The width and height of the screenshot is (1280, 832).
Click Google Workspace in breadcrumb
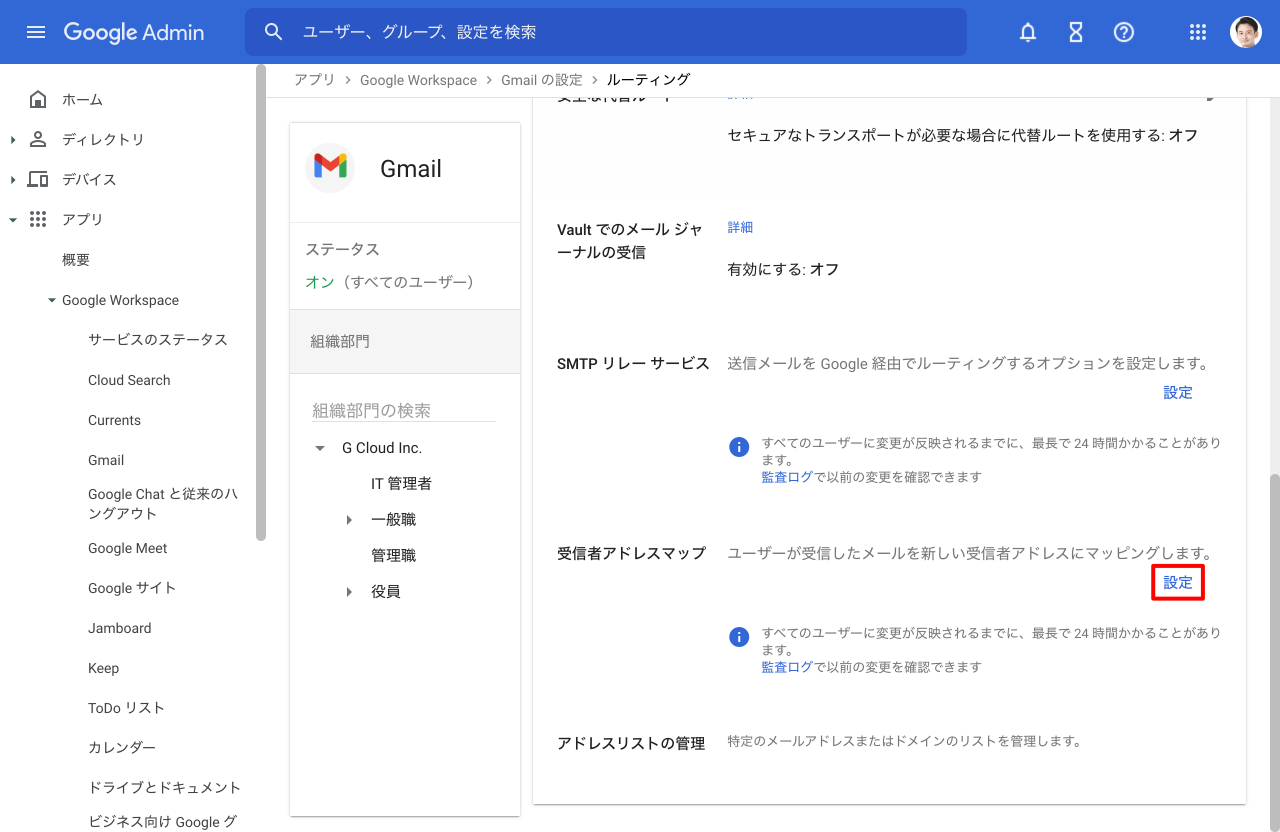[418, 80]
